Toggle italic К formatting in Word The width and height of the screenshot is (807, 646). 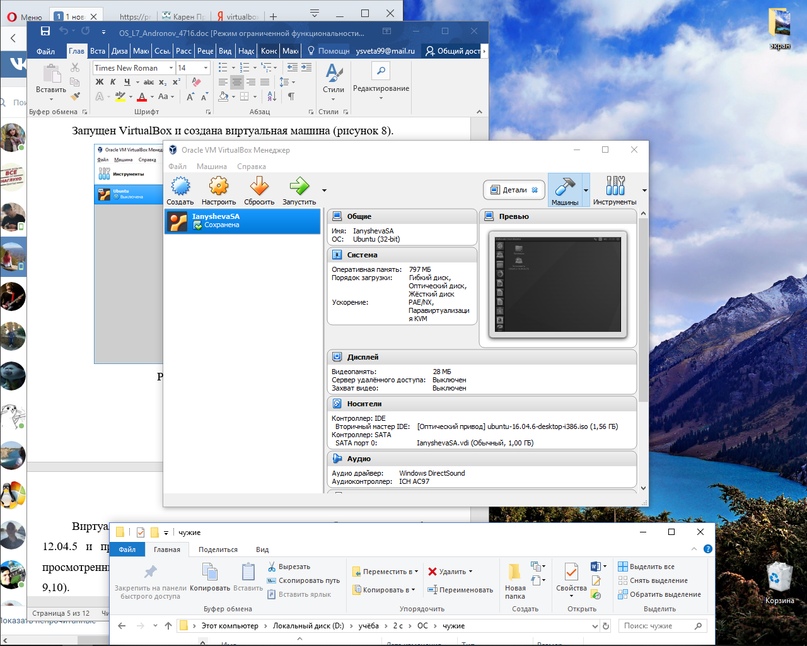(113, 82)
